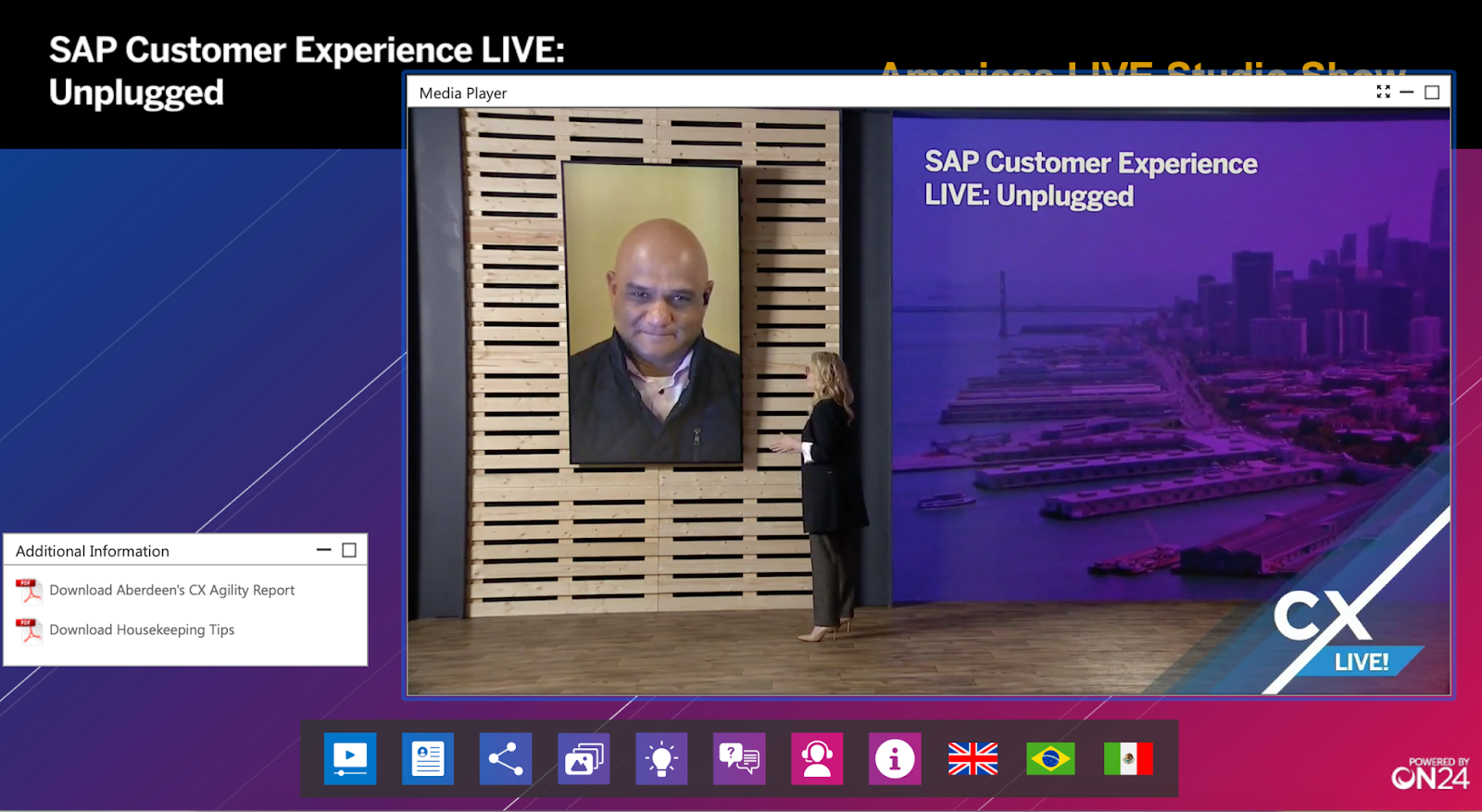Open the Media Player widget icon
This screenshot has height=812, width=1482.
[350, 758]
